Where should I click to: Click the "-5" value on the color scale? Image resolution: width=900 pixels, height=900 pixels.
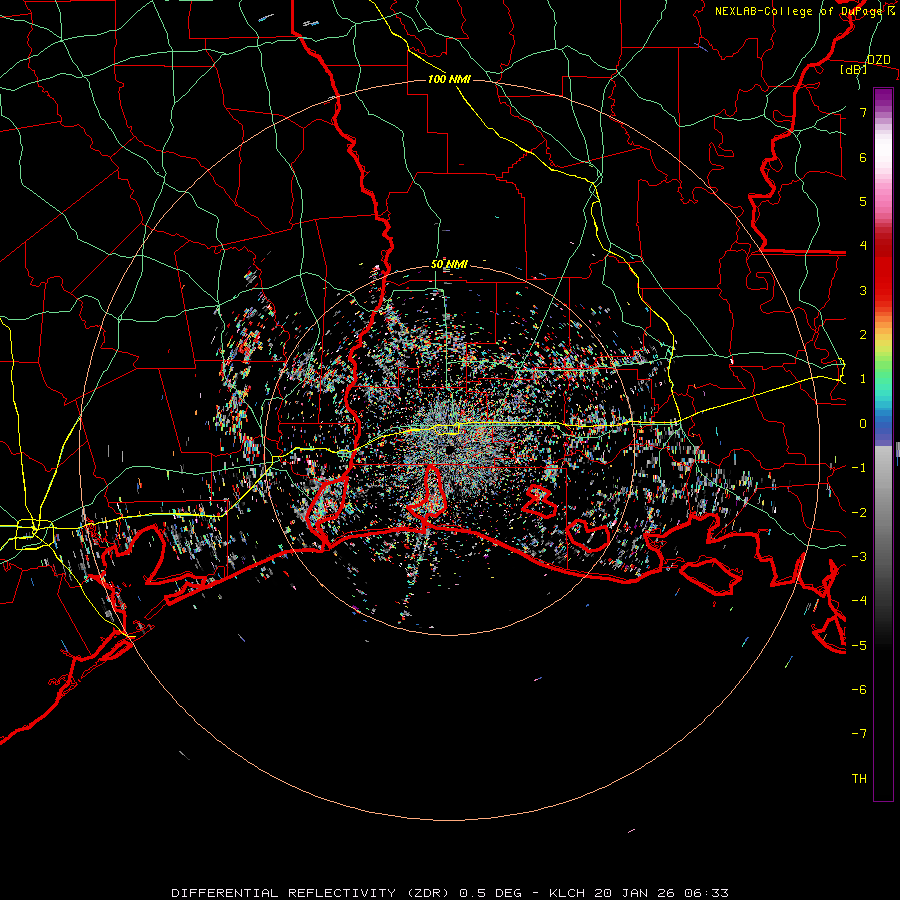tap(859, 646)
